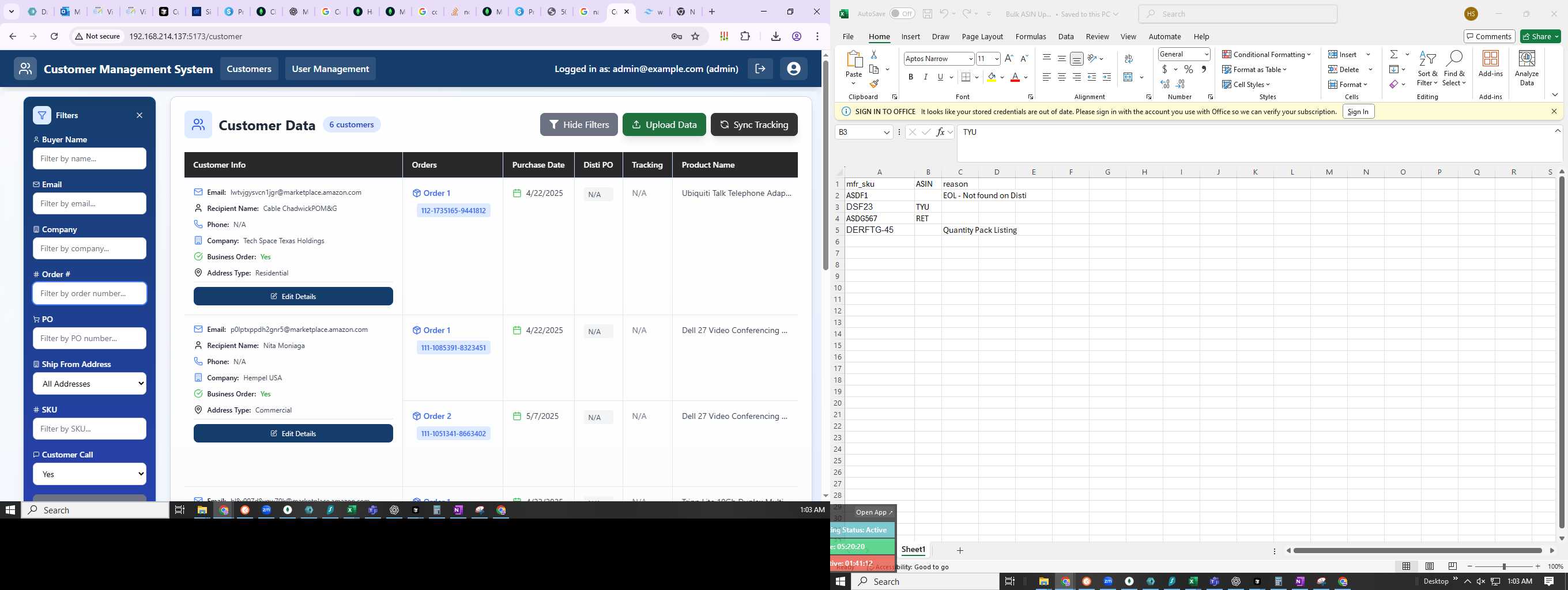
Task: Click the Filter by name input field
Action: click(89, 159)
